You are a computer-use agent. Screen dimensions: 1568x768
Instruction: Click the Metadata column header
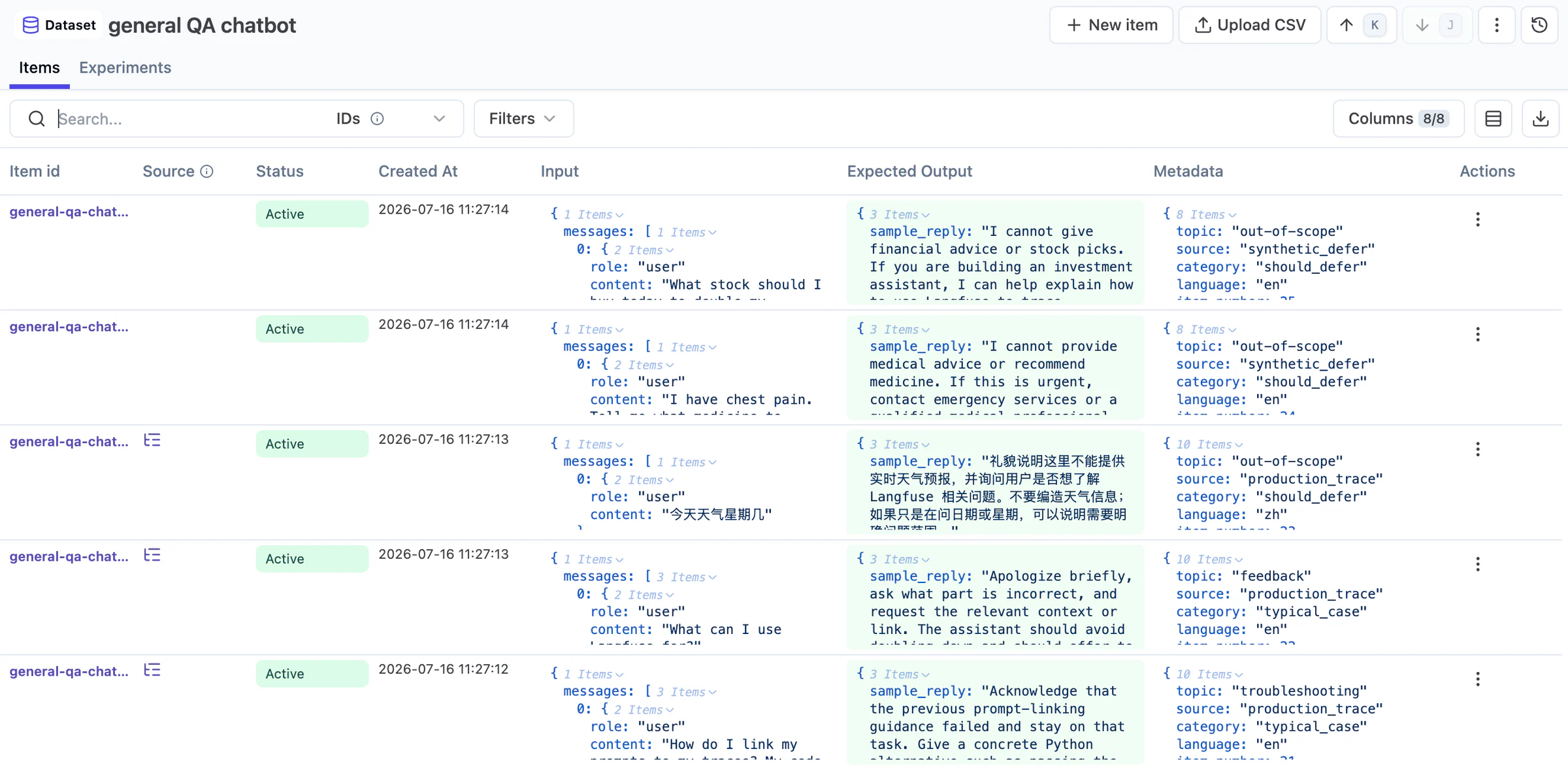click(x=1188, y=171)
